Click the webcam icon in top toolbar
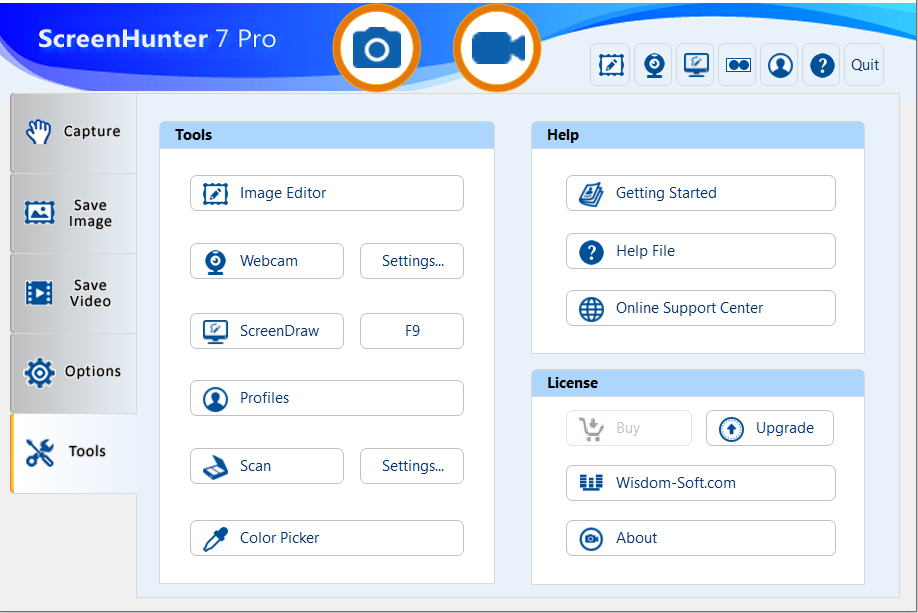The width and height of the screenshot is (918, 613). [x=653, y=65]
